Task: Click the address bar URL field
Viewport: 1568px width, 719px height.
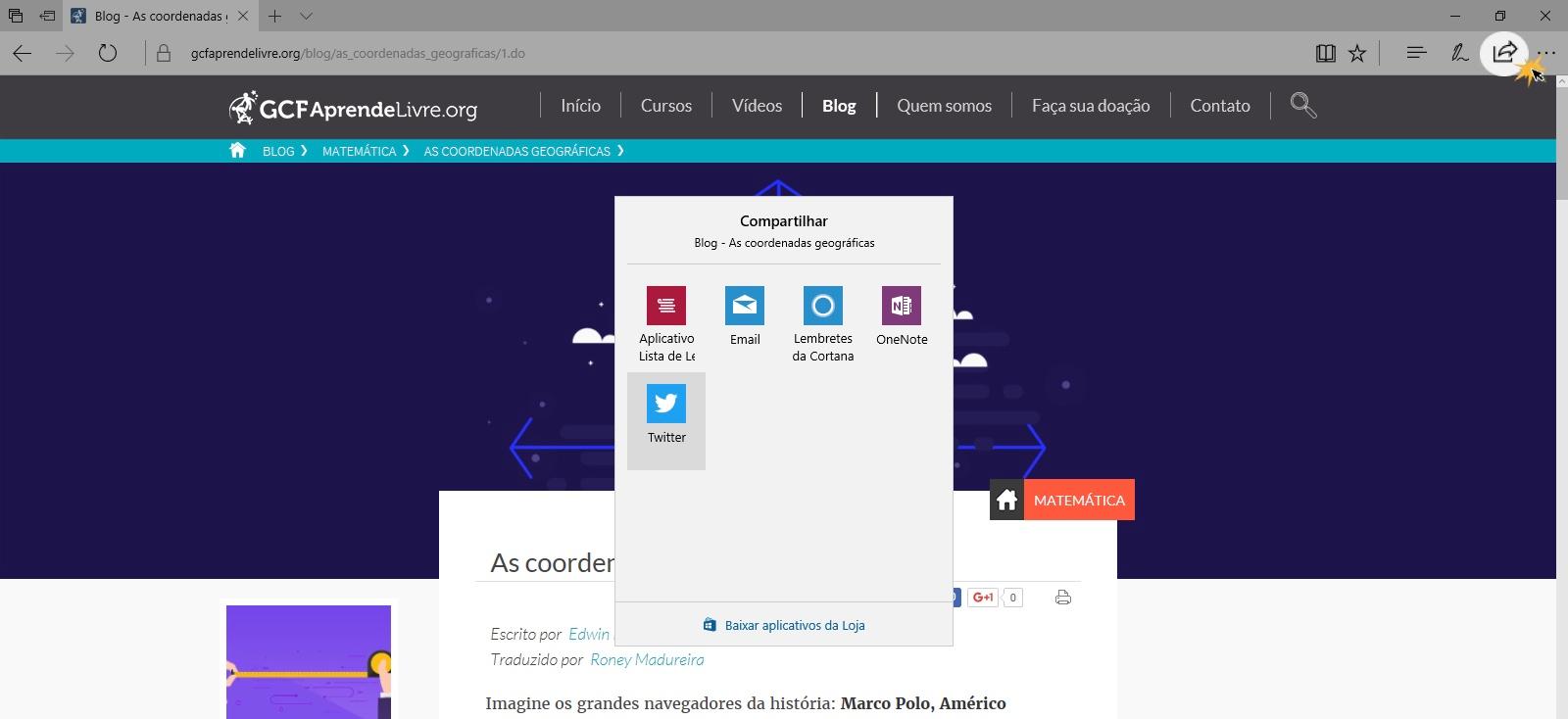Action: [725, 53]
